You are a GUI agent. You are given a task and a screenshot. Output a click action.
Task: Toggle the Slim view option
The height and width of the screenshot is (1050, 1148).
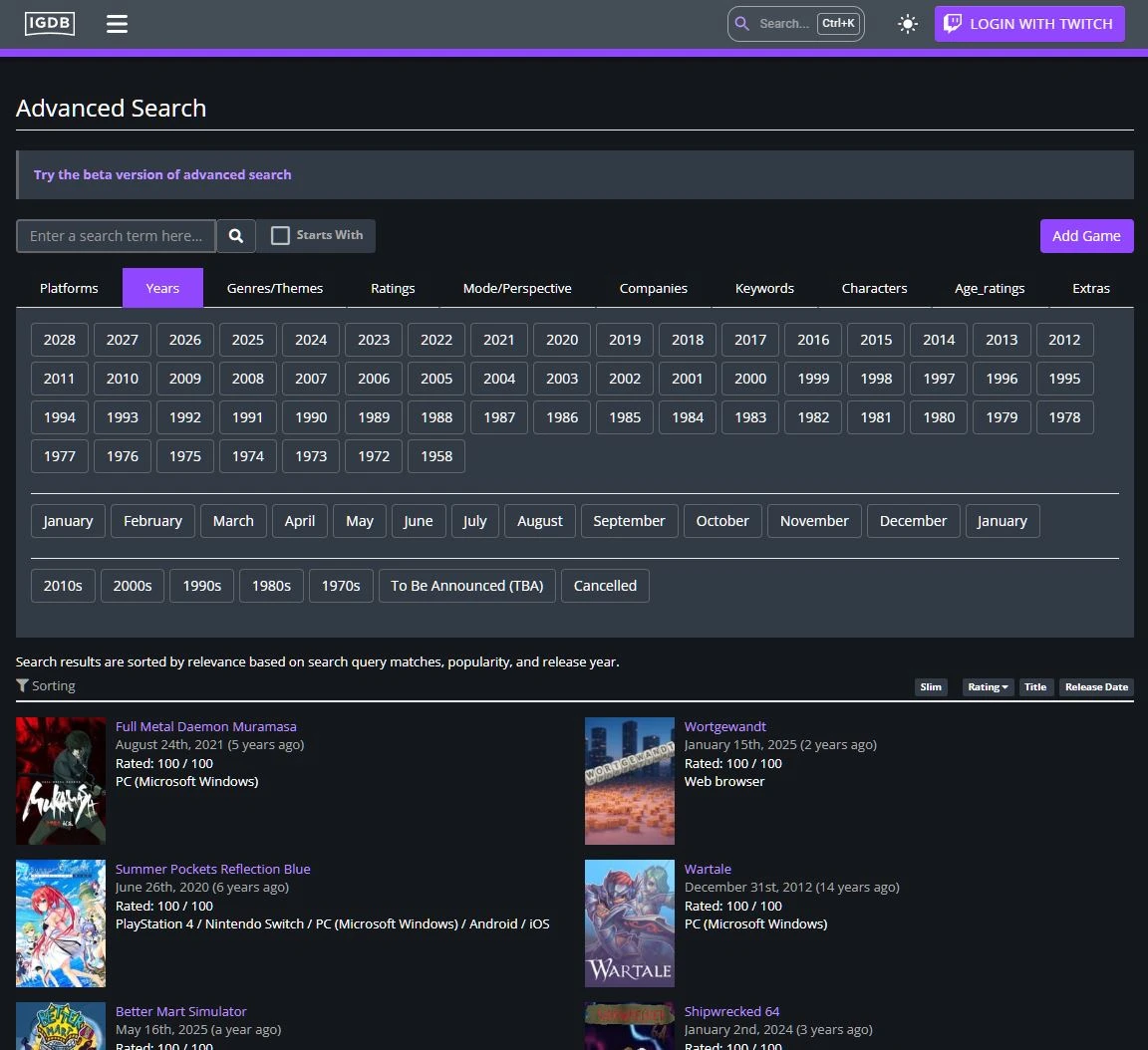click(x=931, y=686)
